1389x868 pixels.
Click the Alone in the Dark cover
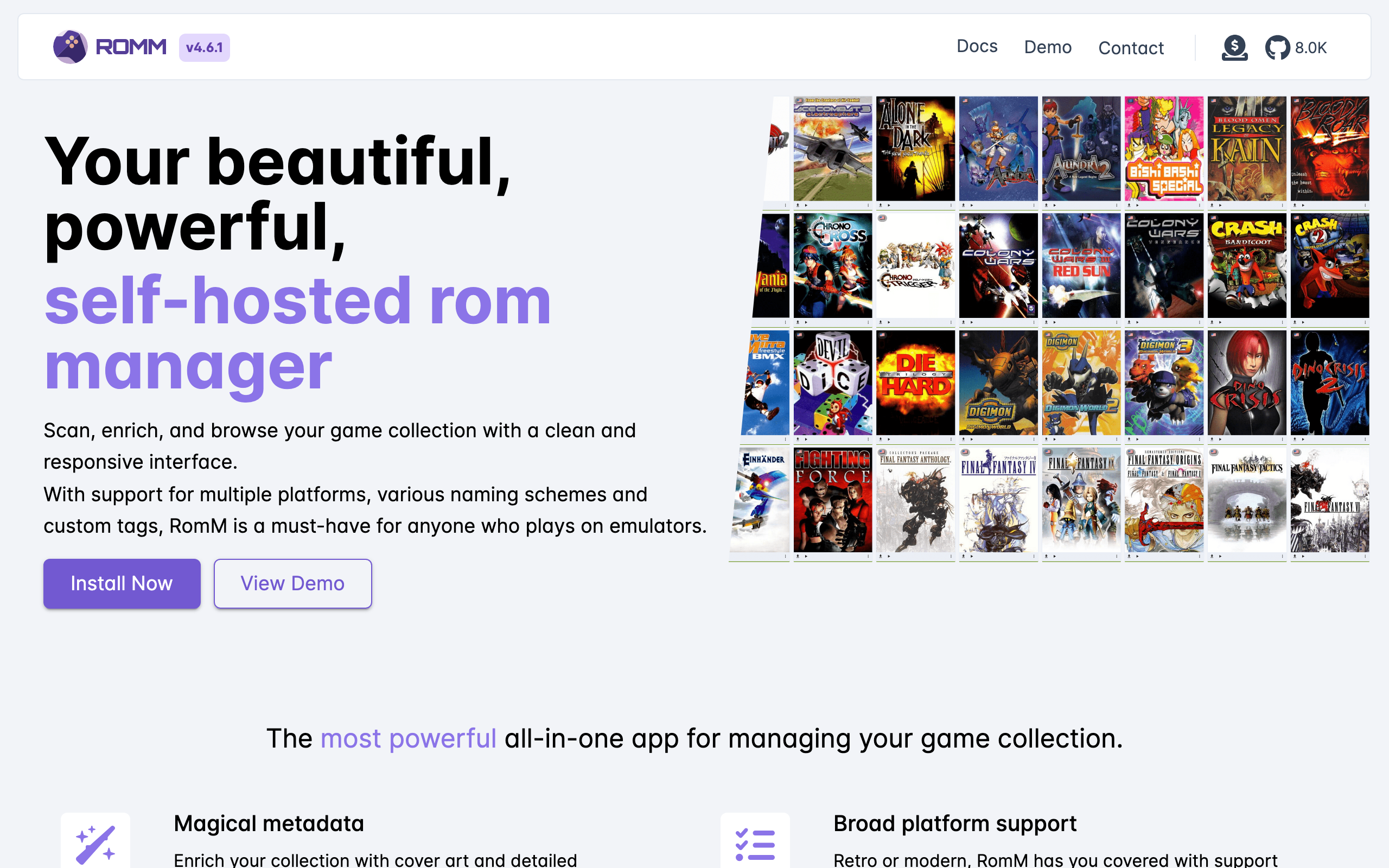point(915,148)
